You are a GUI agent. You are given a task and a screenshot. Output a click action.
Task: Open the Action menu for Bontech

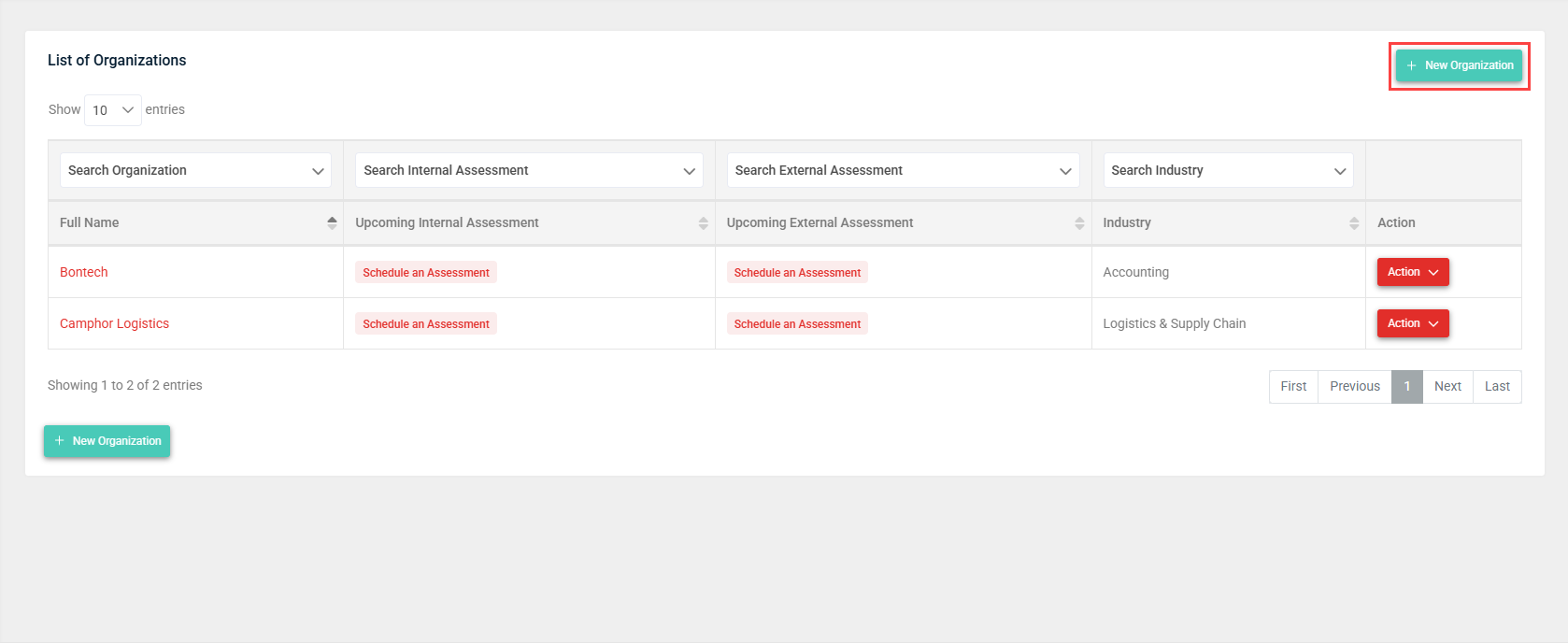tap(1412, 272)
